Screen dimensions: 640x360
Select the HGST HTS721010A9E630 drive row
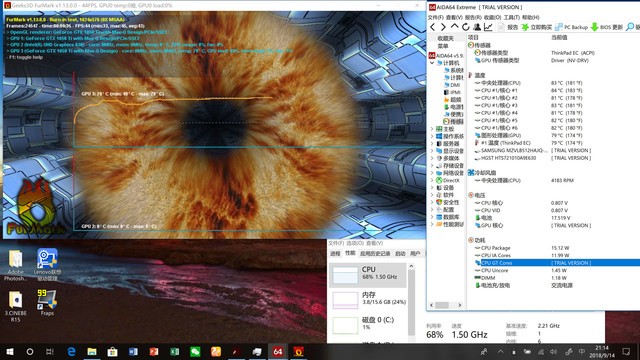tap(553, 158)
